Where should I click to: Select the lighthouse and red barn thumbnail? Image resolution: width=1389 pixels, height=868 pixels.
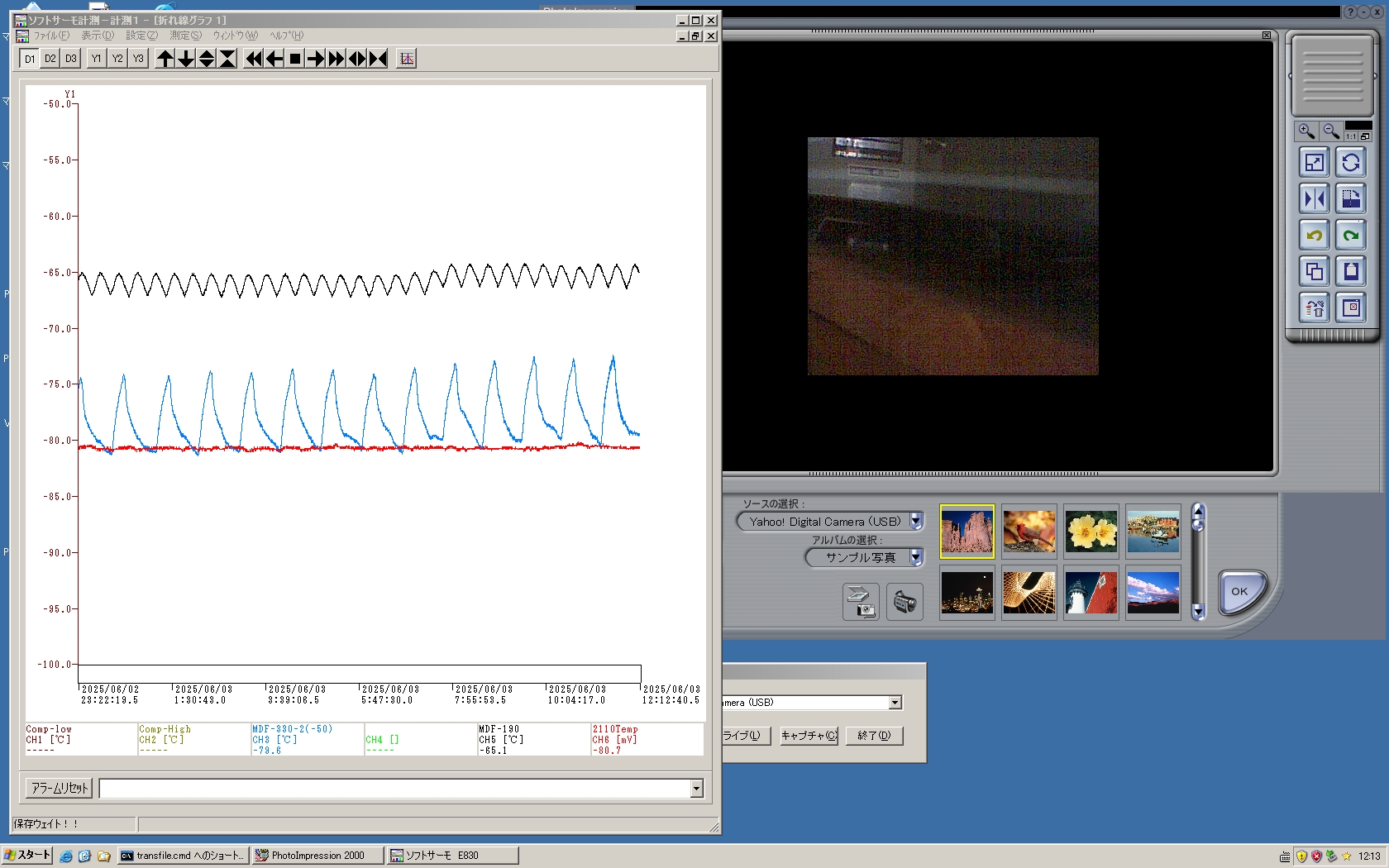(1091, 593)
